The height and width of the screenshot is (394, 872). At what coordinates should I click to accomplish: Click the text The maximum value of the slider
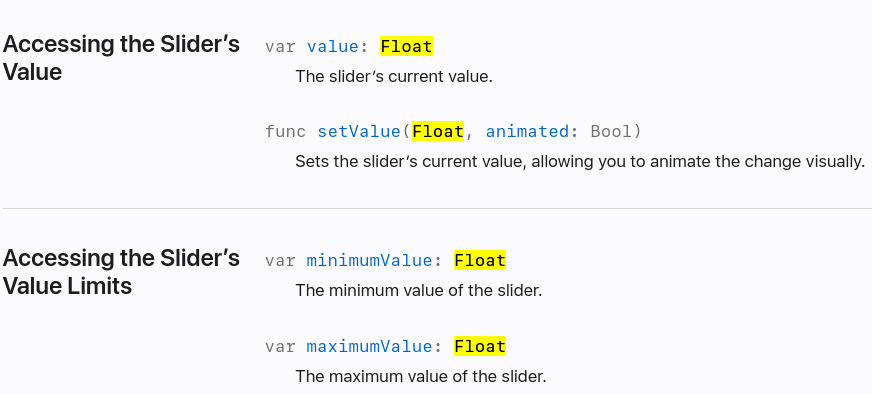click(x=420, y=376)
